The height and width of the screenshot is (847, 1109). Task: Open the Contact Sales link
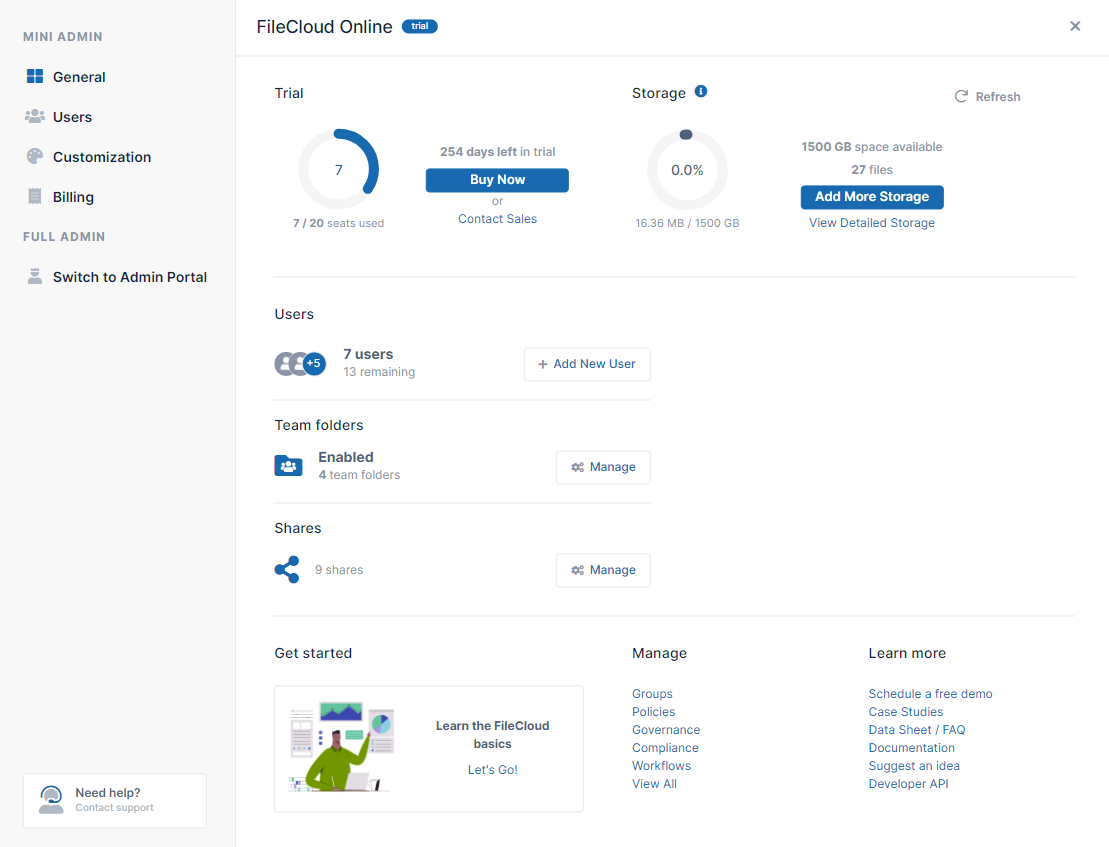click(497, 219)
